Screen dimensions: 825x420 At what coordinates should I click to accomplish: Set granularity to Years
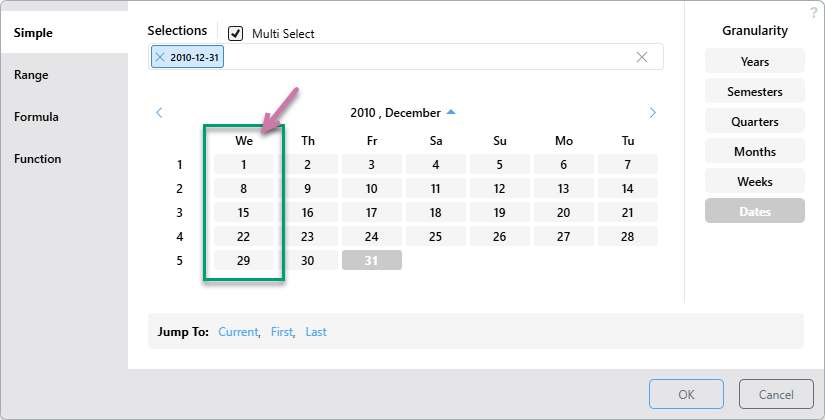pos(754,62)
